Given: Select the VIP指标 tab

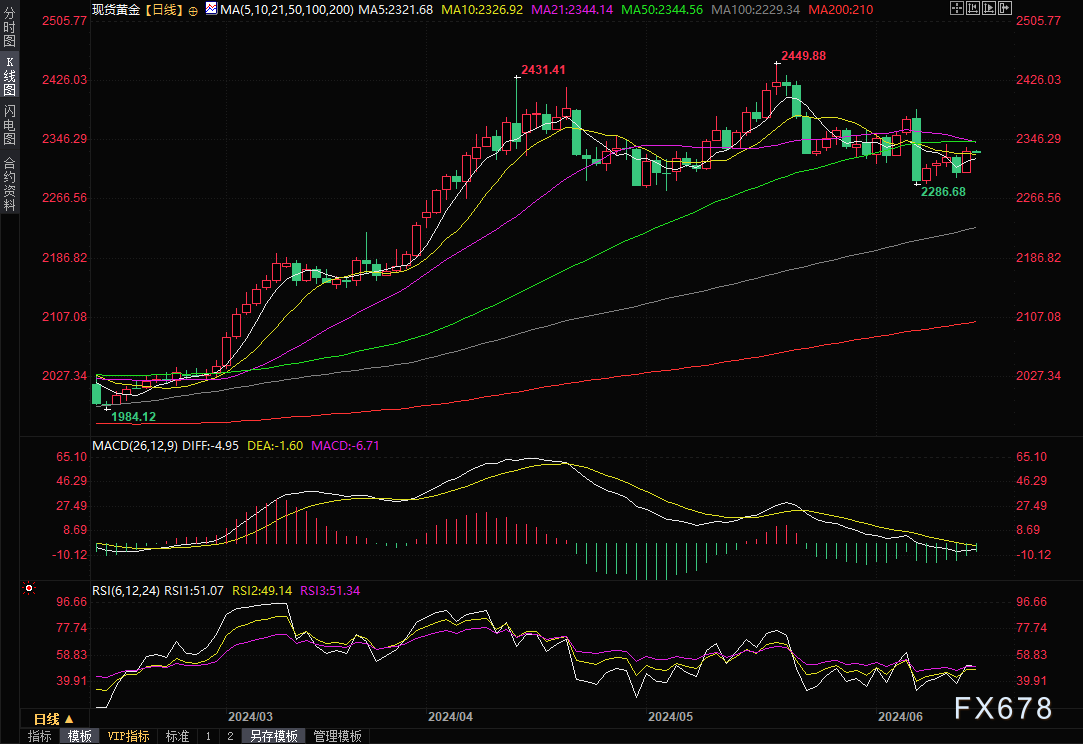Looking at the screenshot, I should coord(128,736).
